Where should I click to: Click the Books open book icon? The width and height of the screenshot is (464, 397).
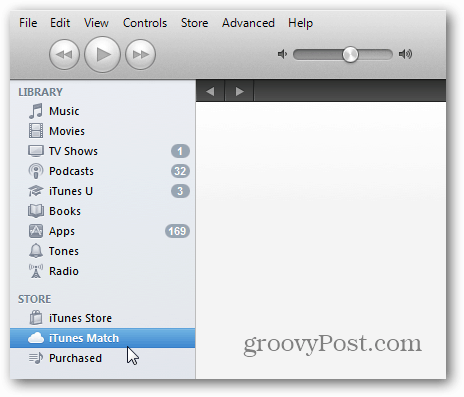[x=36, y=211]
